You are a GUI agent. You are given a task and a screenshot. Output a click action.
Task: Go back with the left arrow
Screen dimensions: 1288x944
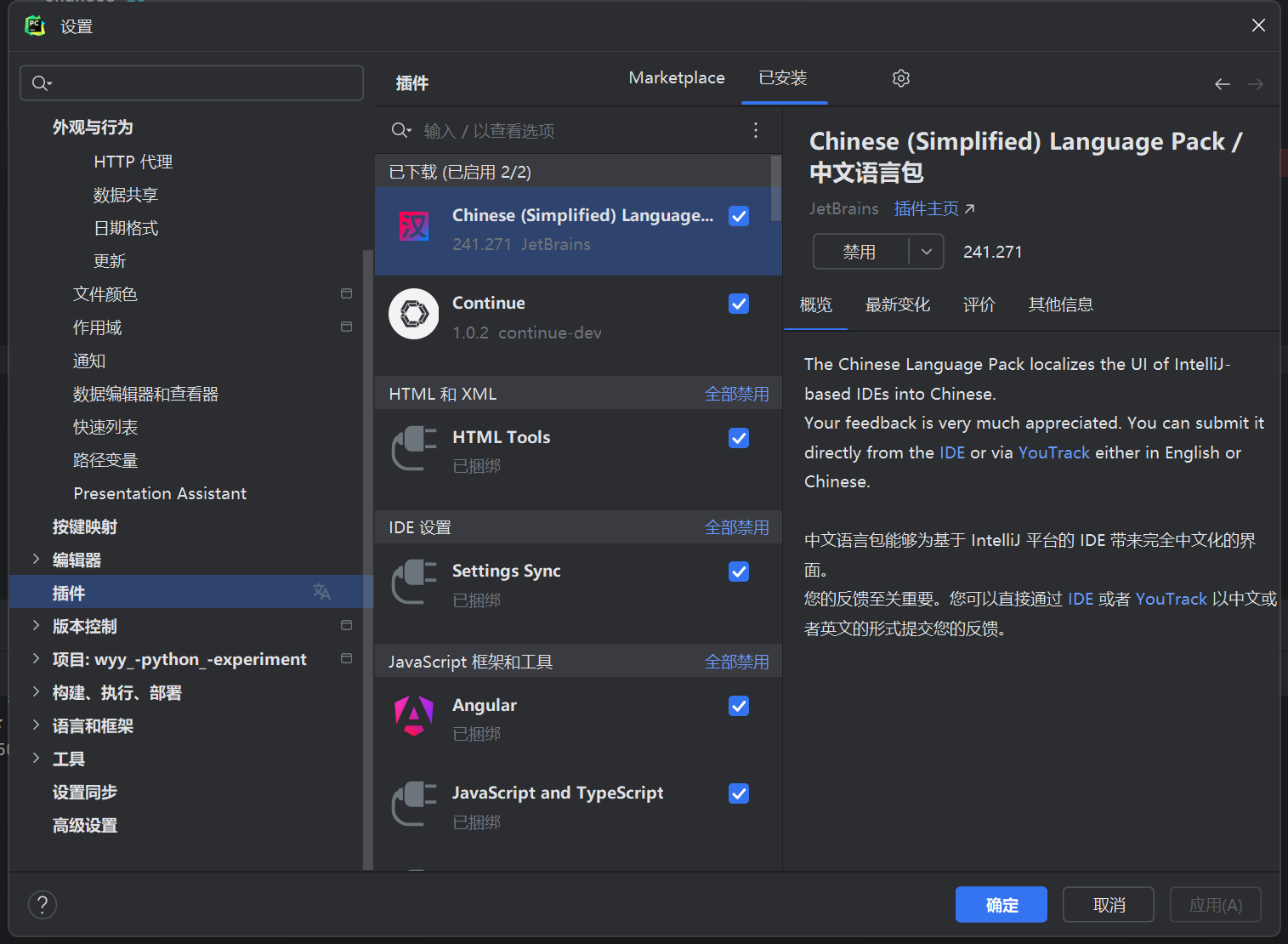(1223, 84)
